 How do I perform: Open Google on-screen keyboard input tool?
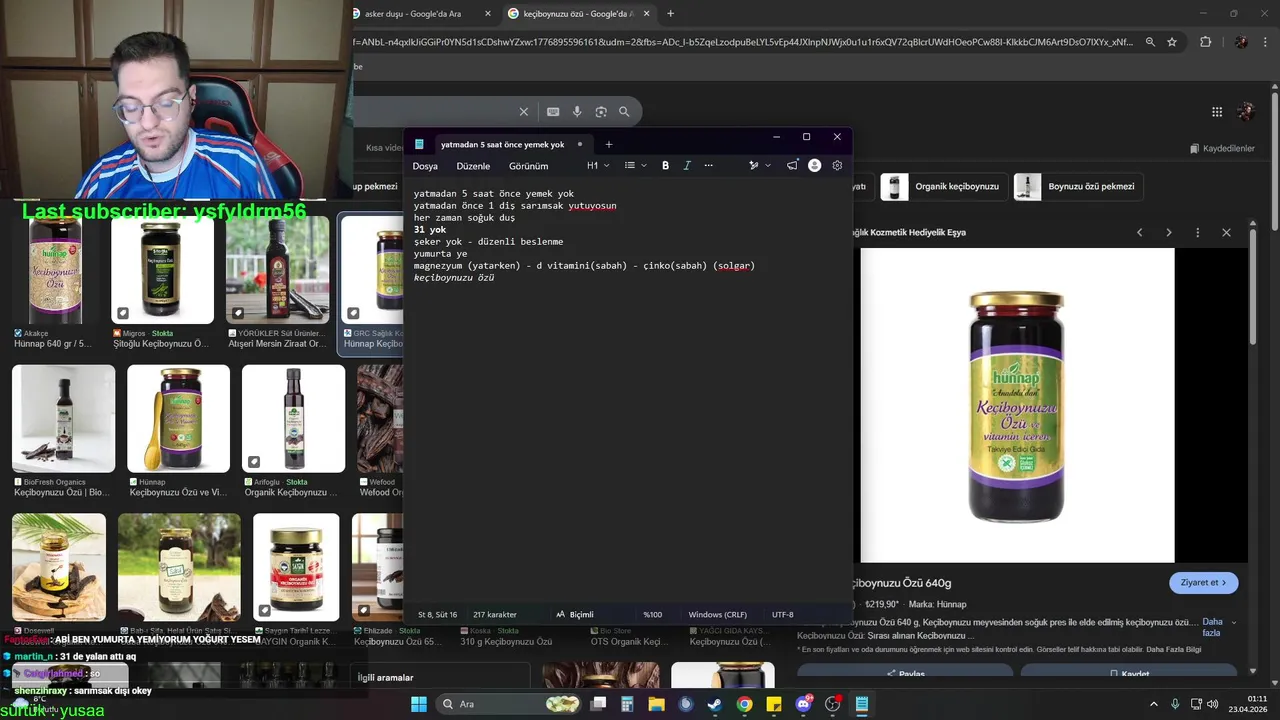coord(553,112)
